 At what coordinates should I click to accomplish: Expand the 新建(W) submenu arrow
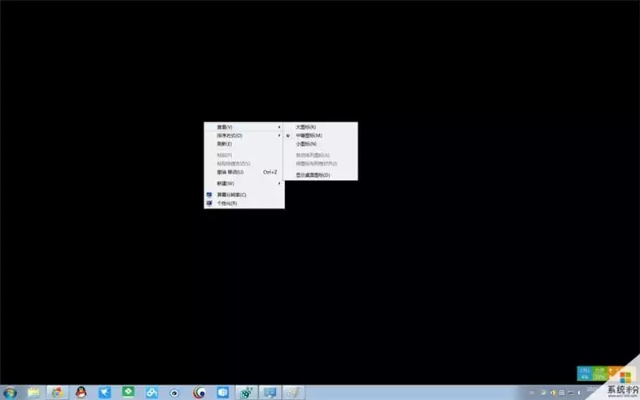(280, 183)
